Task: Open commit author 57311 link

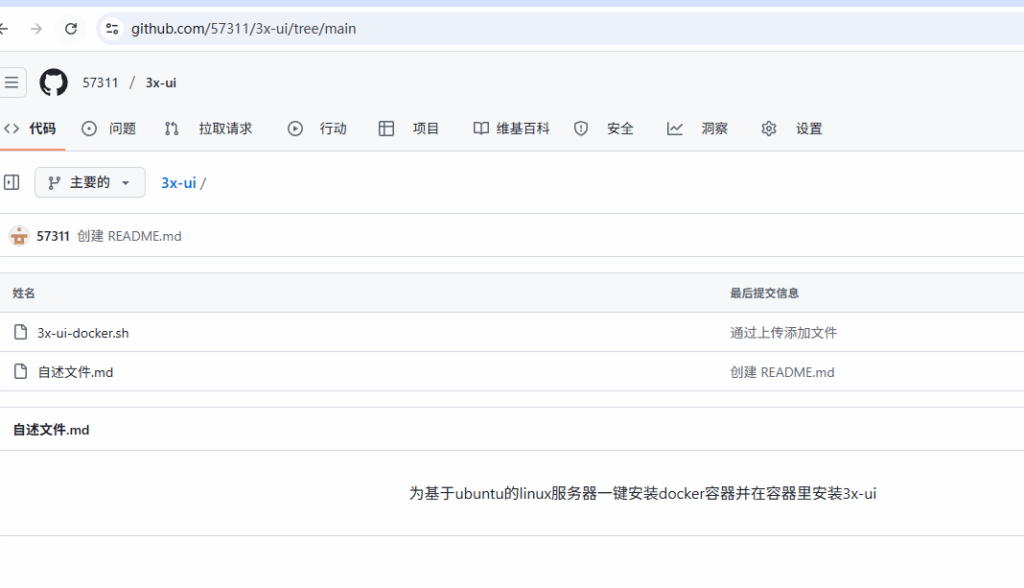Action: pyautogui.click(x=53, y=236)
